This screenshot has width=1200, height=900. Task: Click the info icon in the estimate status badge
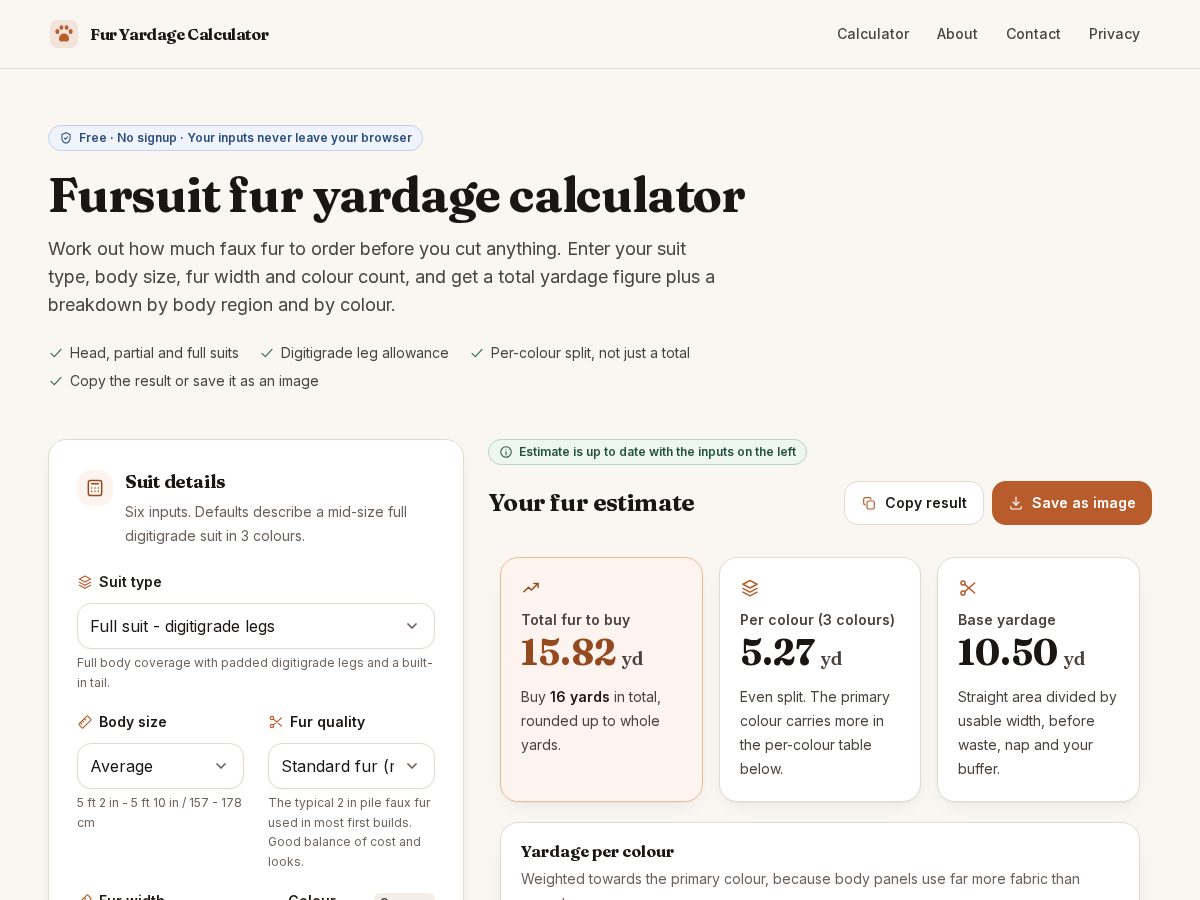coord(506,452)
